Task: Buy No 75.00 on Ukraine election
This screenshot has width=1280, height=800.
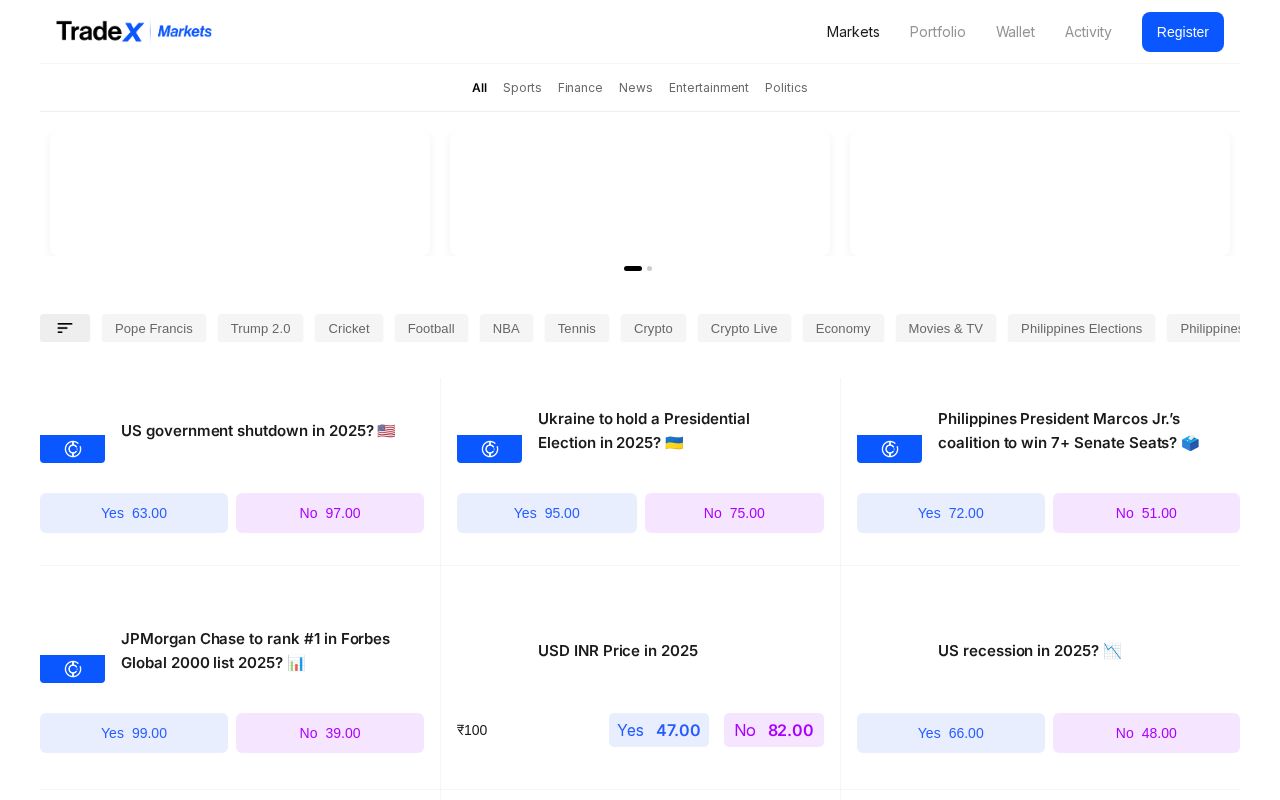Action: point(734,513)
